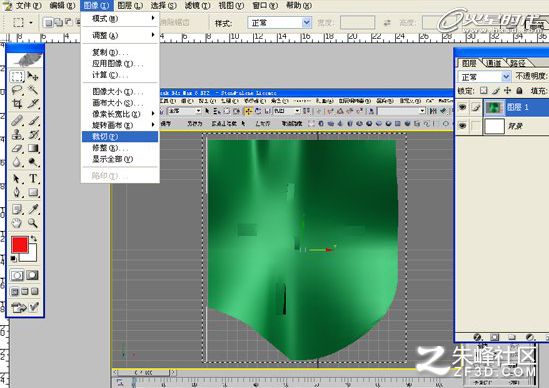Toggle Quick Mask mode button
This screenshot has height=388, width=549.
tap(32, 275)
